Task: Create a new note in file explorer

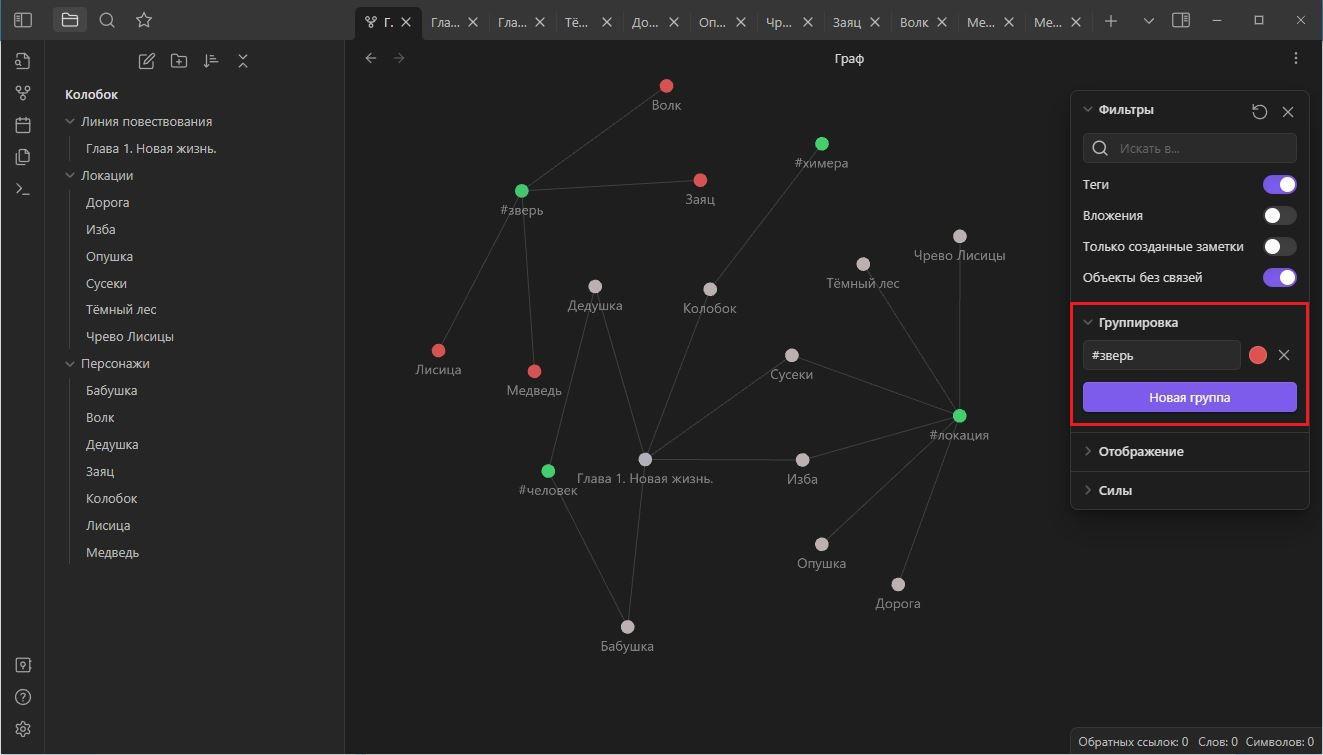Action: point(147,61)
